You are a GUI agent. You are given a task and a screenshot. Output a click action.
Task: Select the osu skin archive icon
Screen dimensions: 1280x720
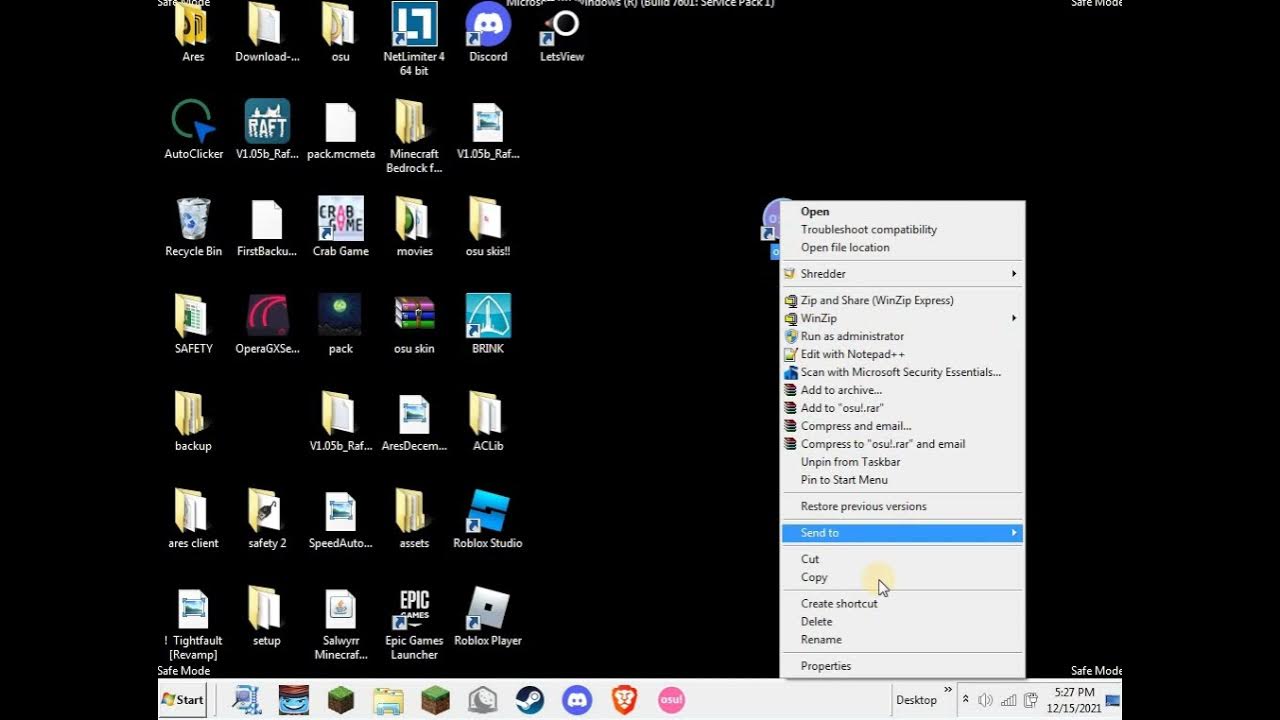click(x=414, y=324)
